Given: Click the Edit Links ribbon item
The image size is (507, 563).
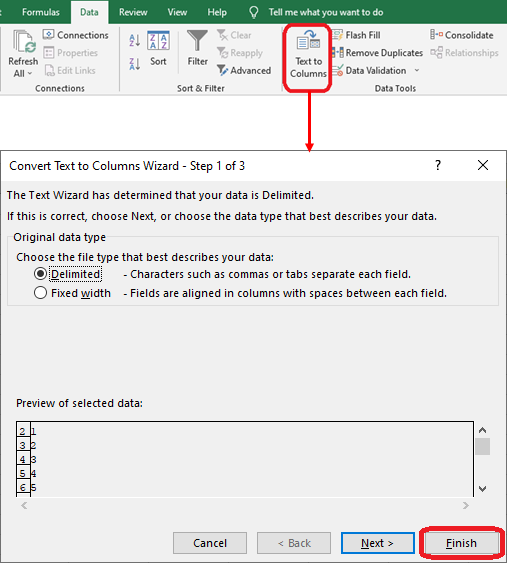Looking at the screenshot, I should coord(70,70).
